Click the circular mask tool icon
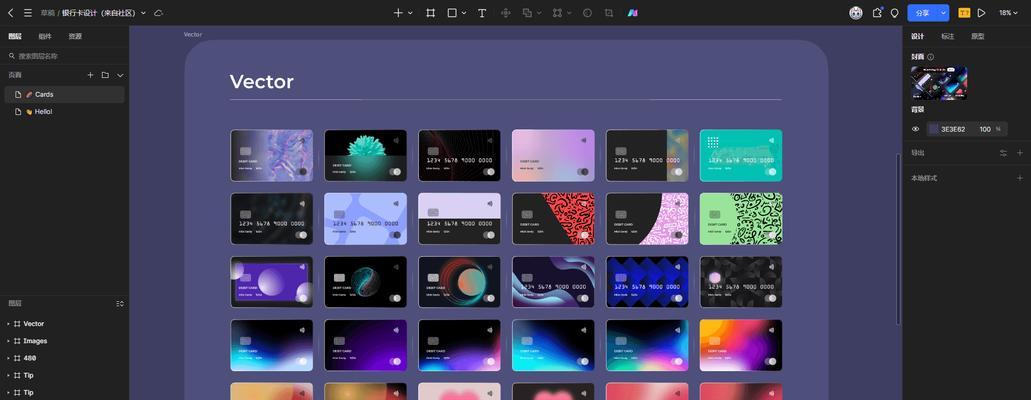Viewport: 1031px width, 400px height. [x=587, y=12]
